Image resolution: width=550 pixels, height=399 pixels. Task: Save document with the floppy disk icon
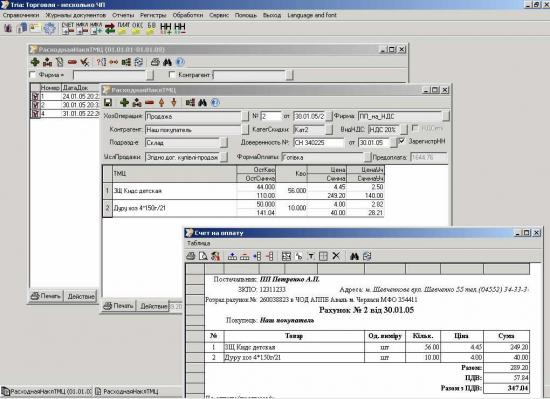coord(108,102)
